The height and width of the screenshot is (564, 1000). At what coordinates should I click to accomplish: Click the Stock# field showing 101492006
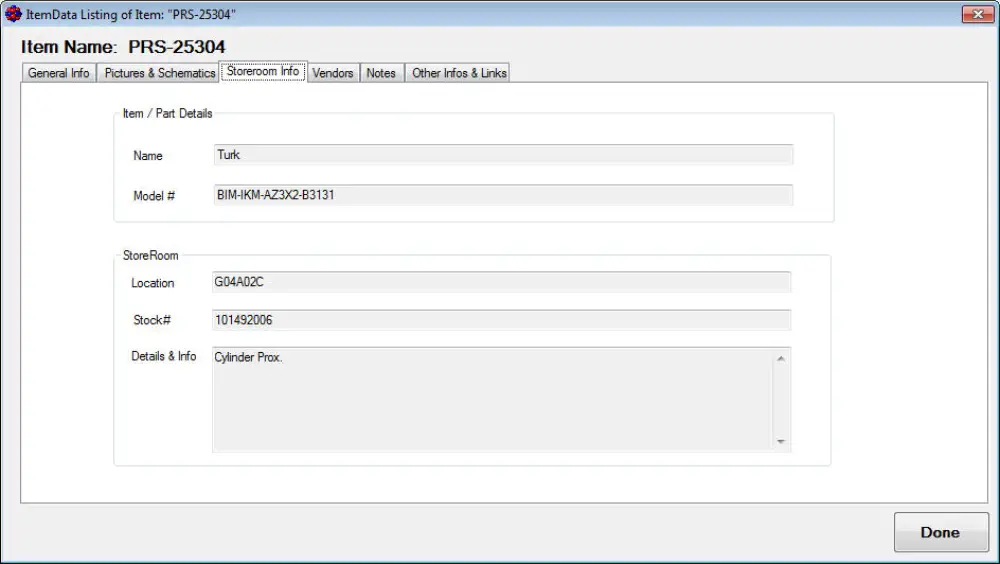click(501, 320)
